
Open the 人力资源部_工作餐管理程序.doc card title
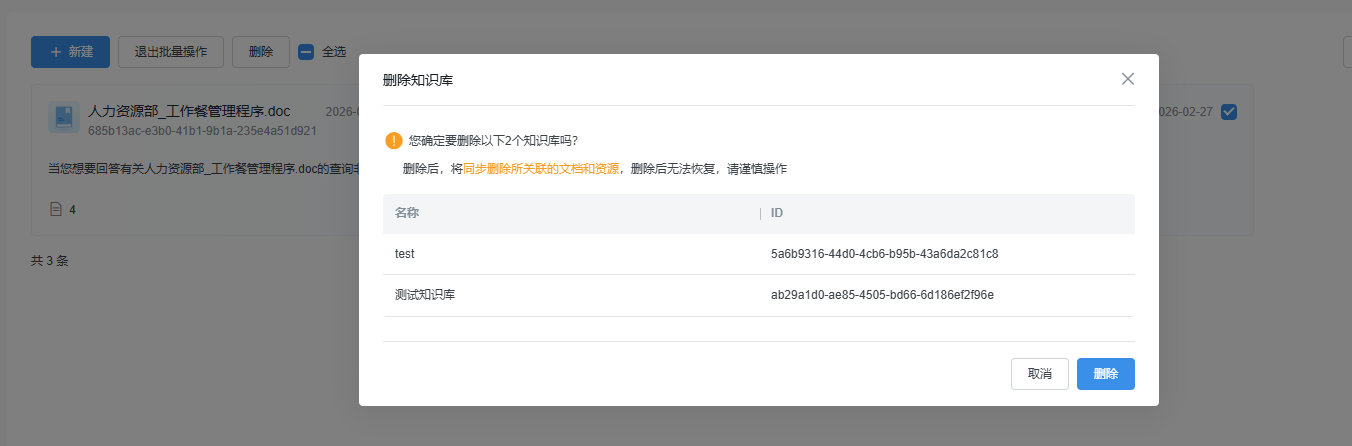[x=189, y=110]
